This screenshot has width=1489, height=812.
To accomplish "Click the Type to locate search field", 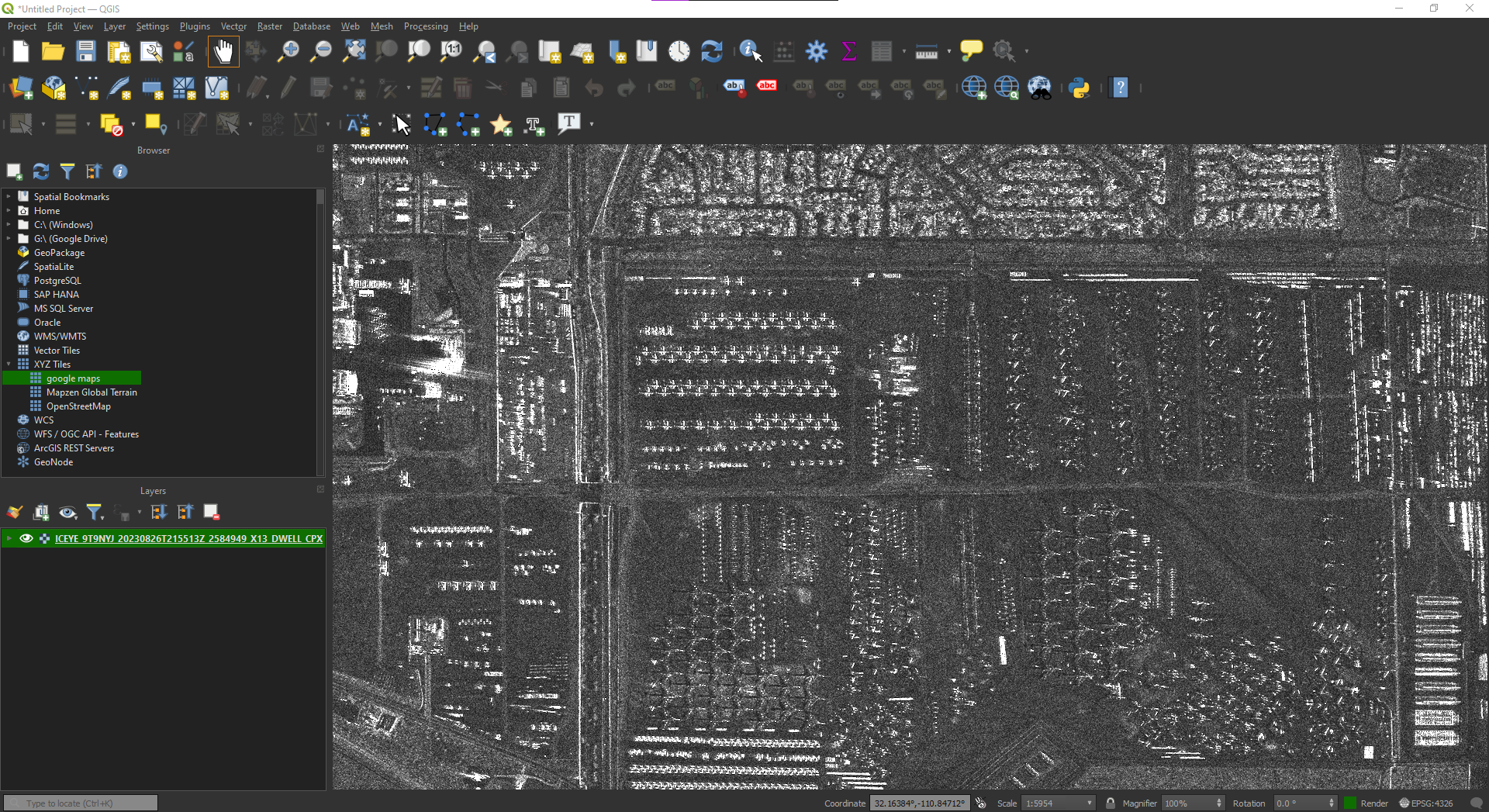I will click(x=81, y=803).
